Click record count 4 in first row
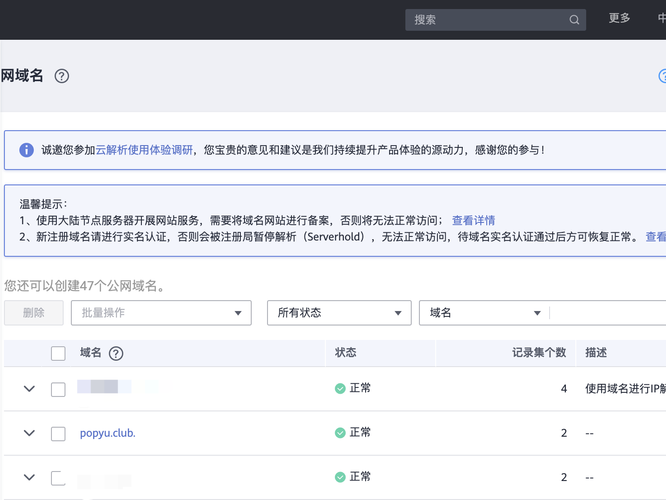 click(564, 389)
